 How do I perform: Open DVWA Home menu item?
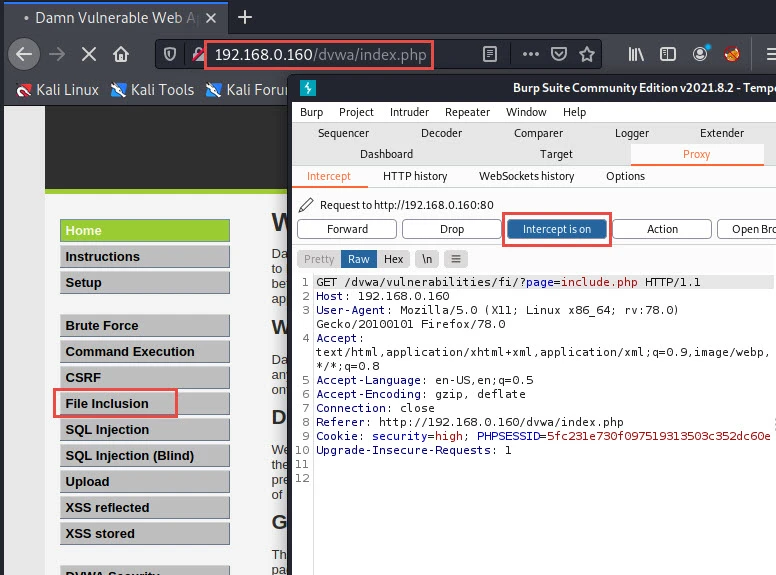coord(145,231)
